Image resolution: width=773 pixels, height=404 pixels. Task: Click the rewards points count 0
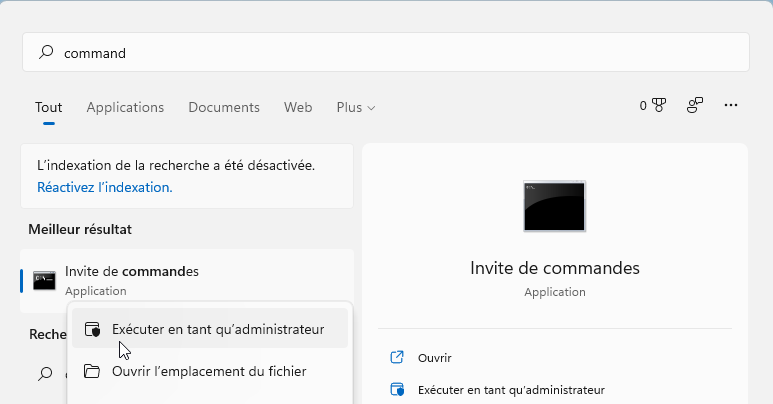coord(643,106)
